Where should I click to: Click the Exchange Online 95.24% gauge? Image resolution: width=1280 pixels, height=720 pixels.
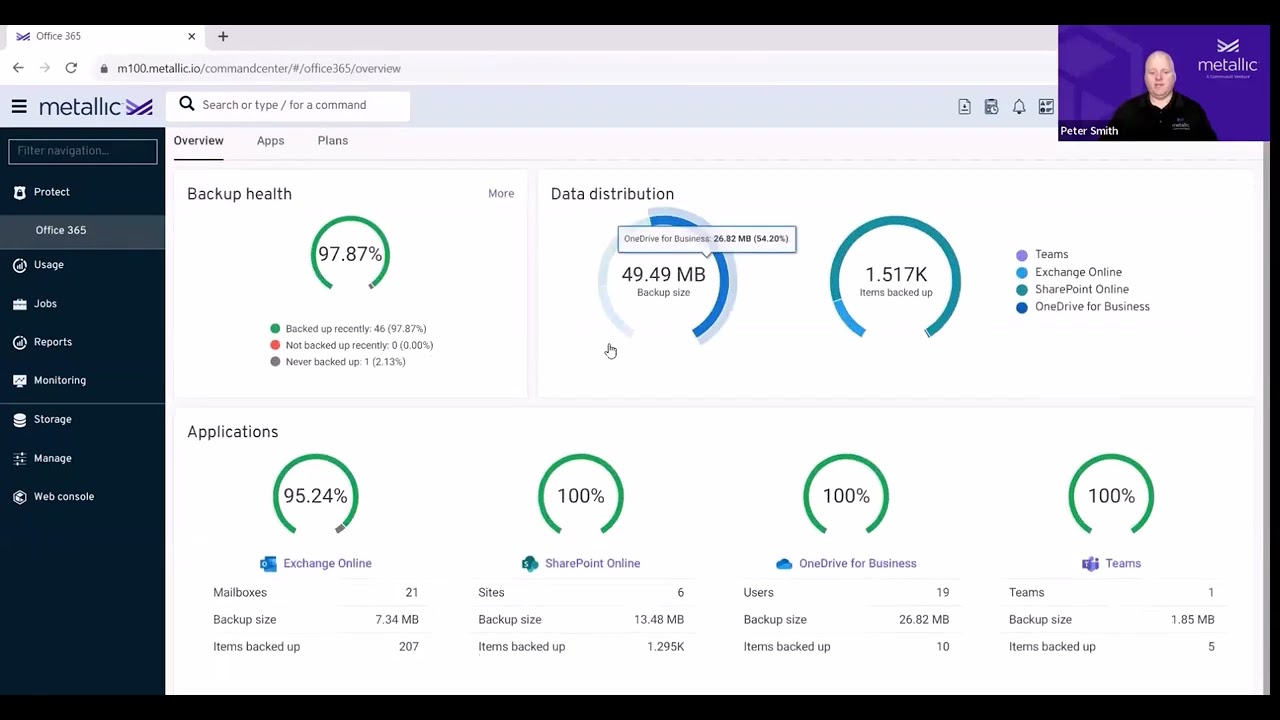[315, 496]
